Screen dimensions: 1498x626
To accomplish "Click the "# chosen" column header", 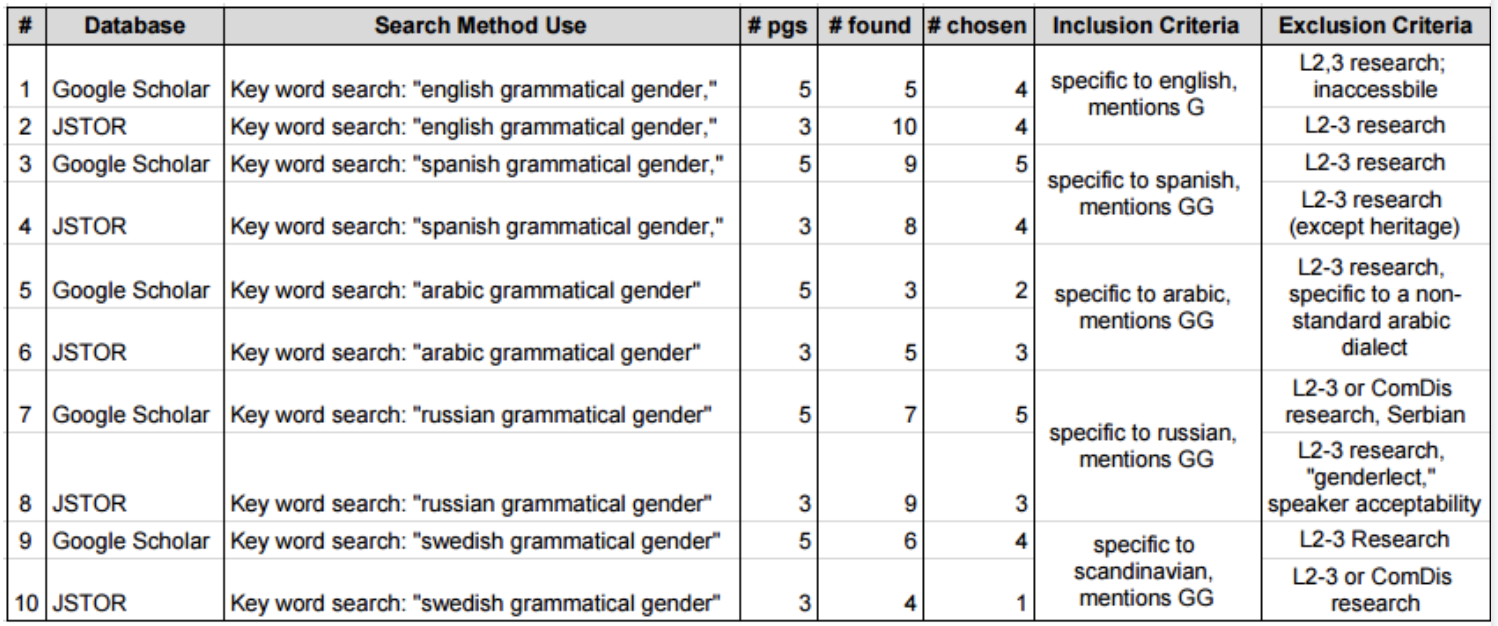I will click(976, 26).
